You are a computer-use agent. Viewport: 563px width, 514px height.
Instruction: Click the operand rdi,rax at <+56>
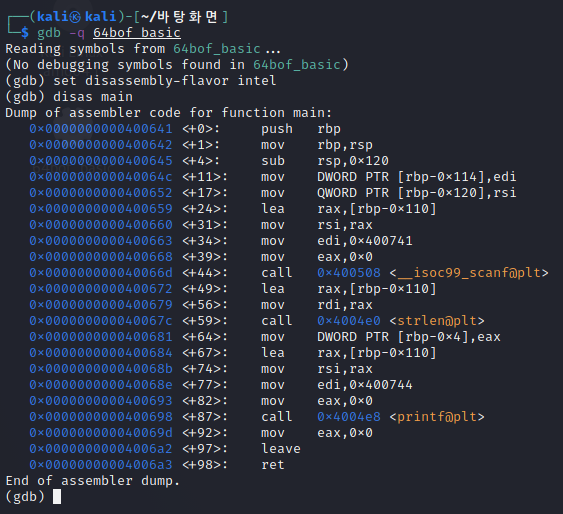click(x=345, y=305)
